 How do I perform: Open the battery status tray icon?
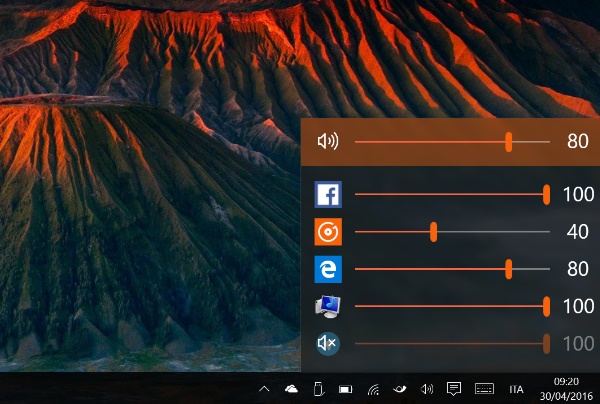(345, 389)
